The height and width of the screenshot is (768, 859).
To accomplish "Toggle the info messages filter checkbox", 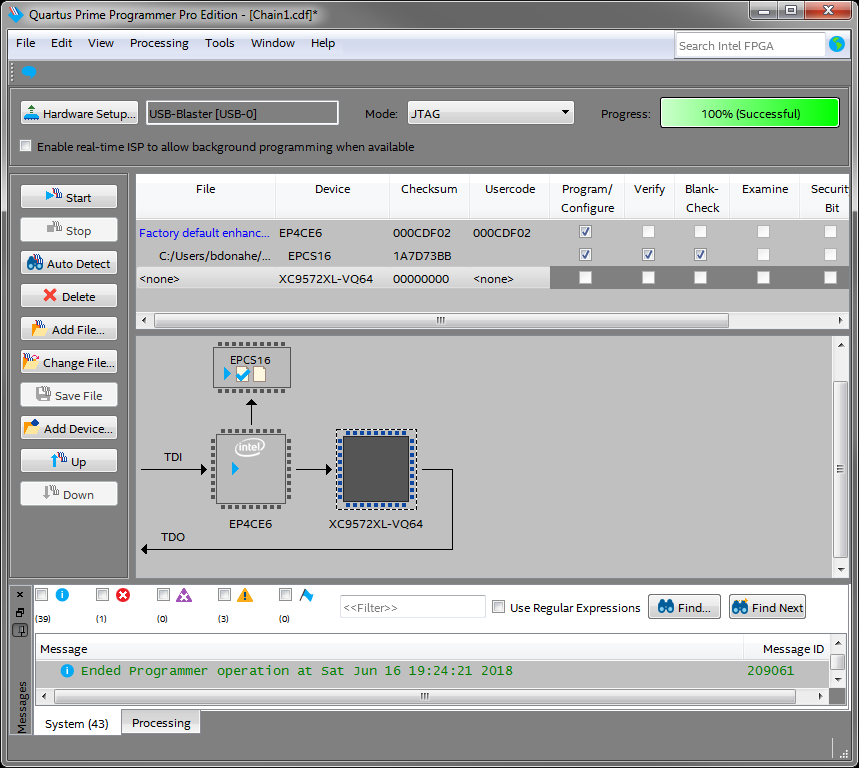I will pyautogui.click(x=42, y=594).
